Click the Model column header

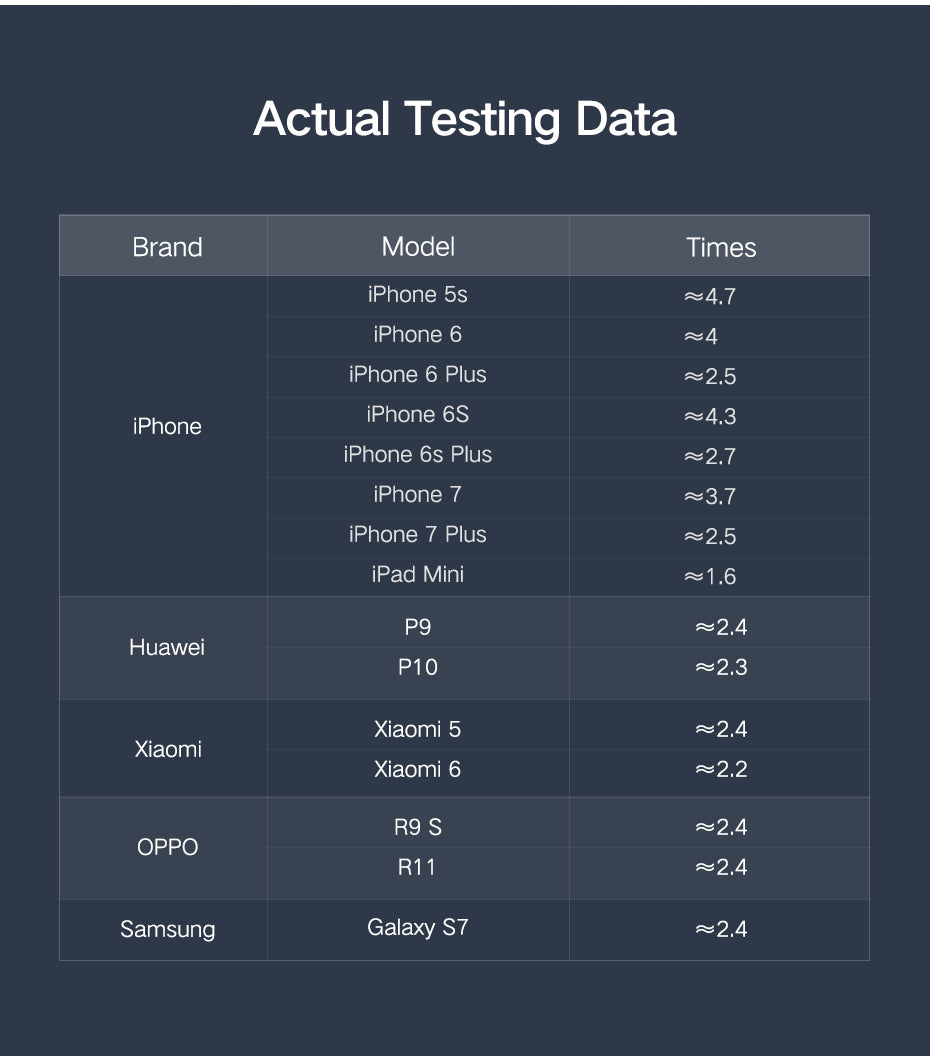(418, 246)
